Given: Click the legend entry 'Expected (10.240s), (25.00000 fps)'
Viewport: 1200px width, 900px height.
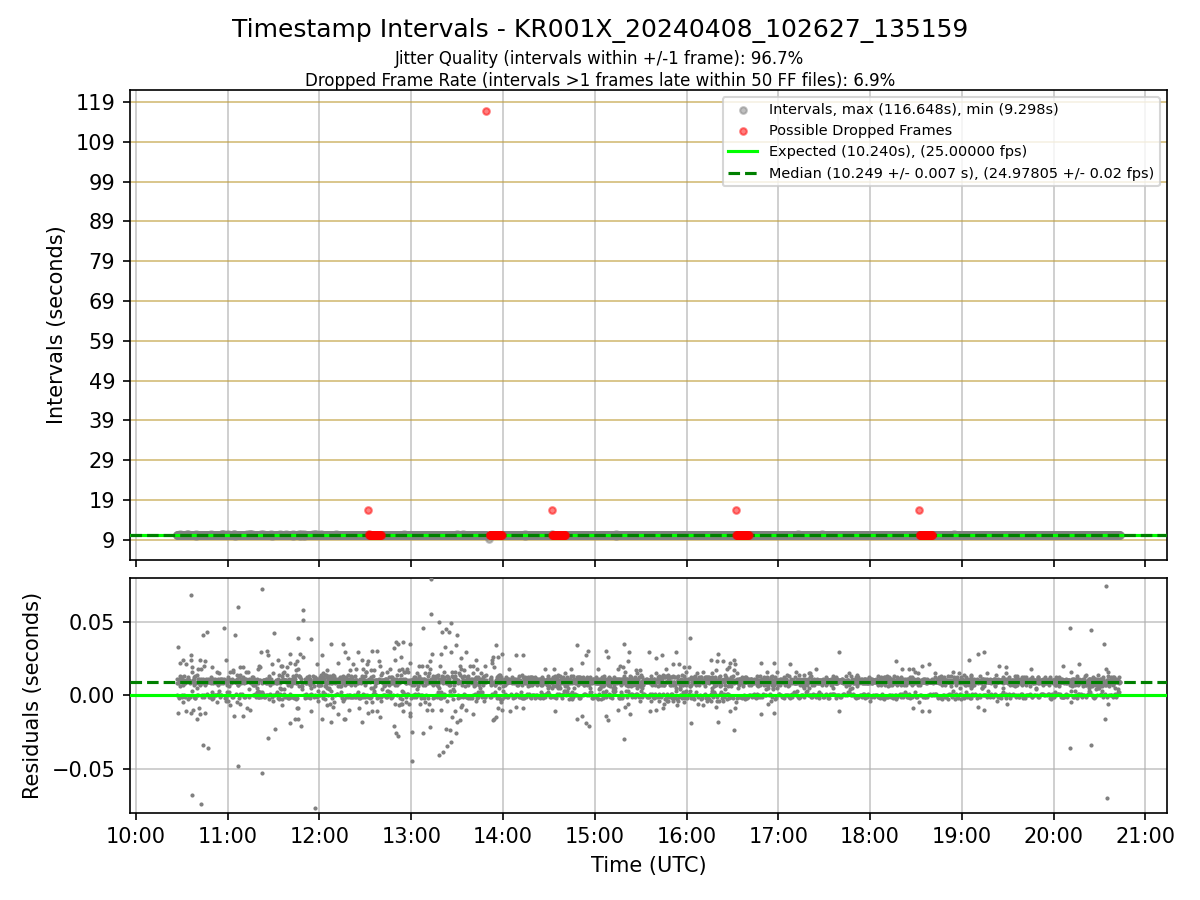Looking at the screenshot, I should (x=898, y=151).
